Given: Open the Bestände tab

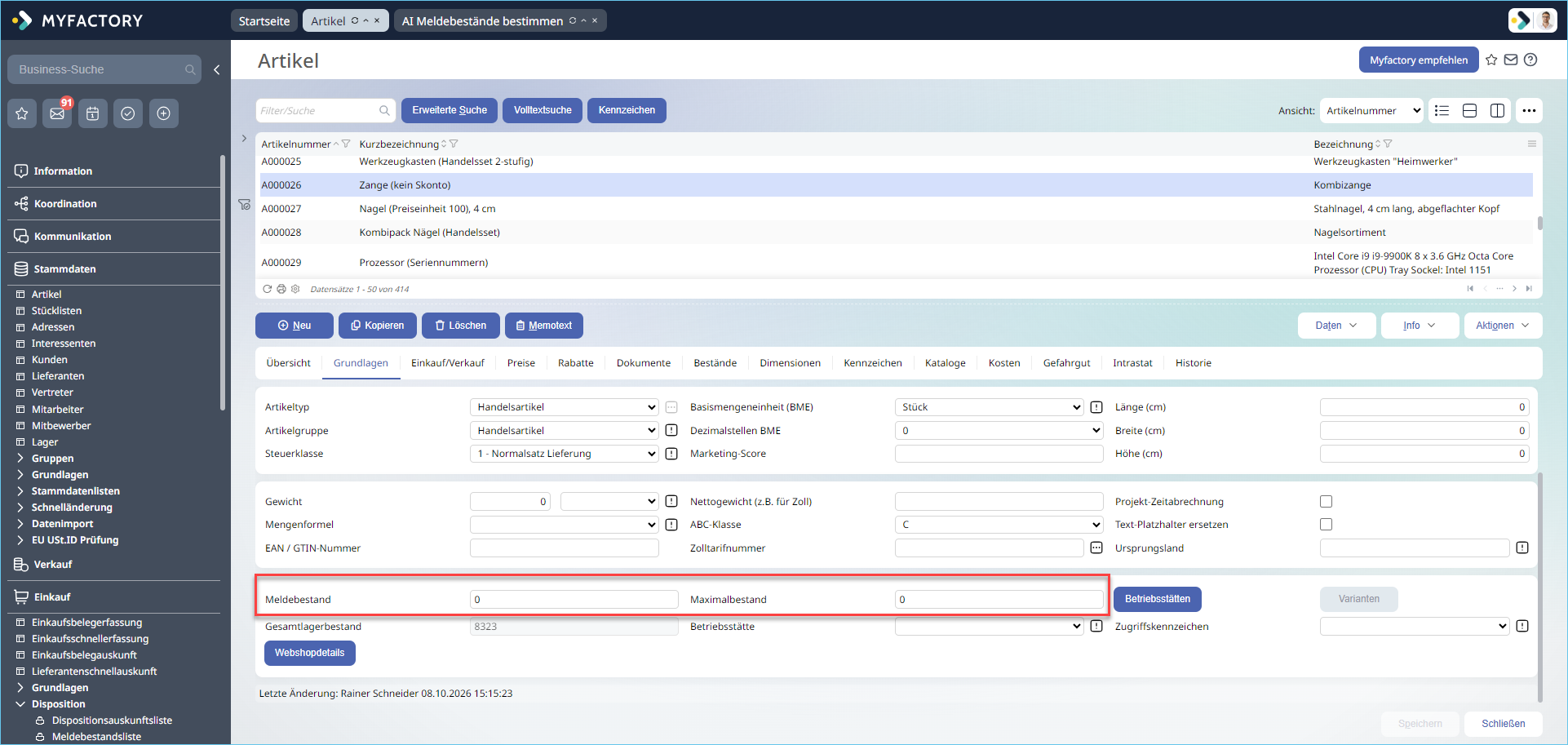Looking at the screenshot, I should coord(715,363).
